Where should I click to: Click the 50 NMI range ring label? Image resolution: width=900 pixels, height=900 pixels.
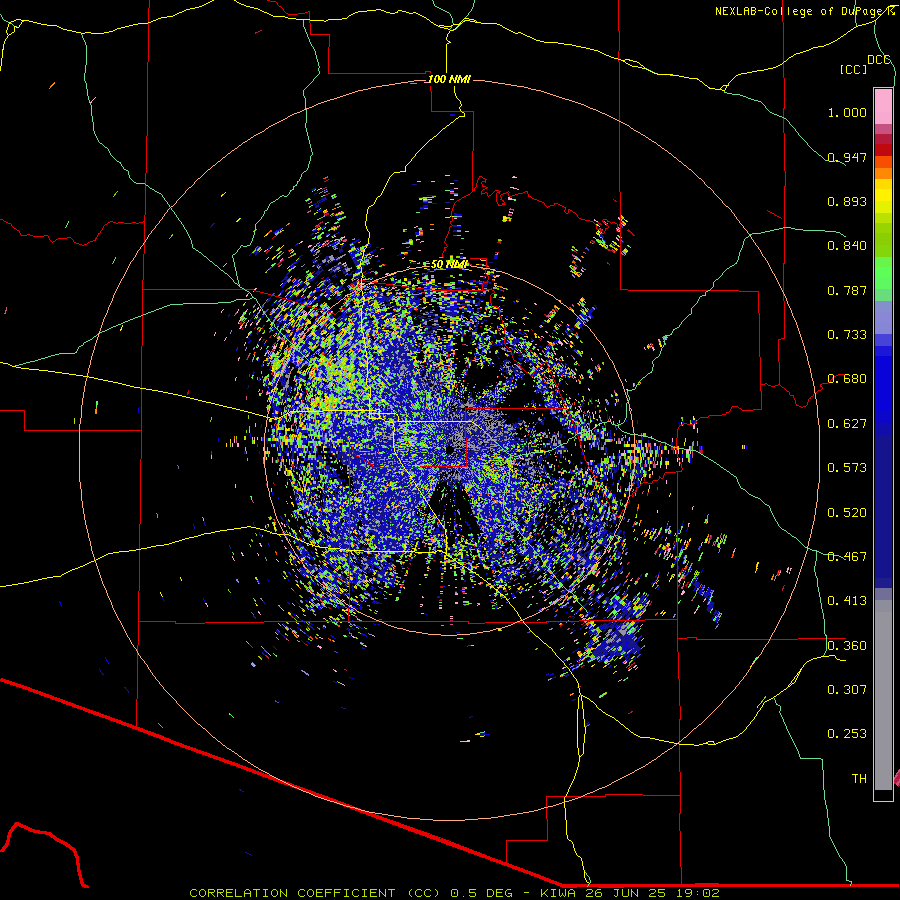pyautogui.click(x=449, y=264)
